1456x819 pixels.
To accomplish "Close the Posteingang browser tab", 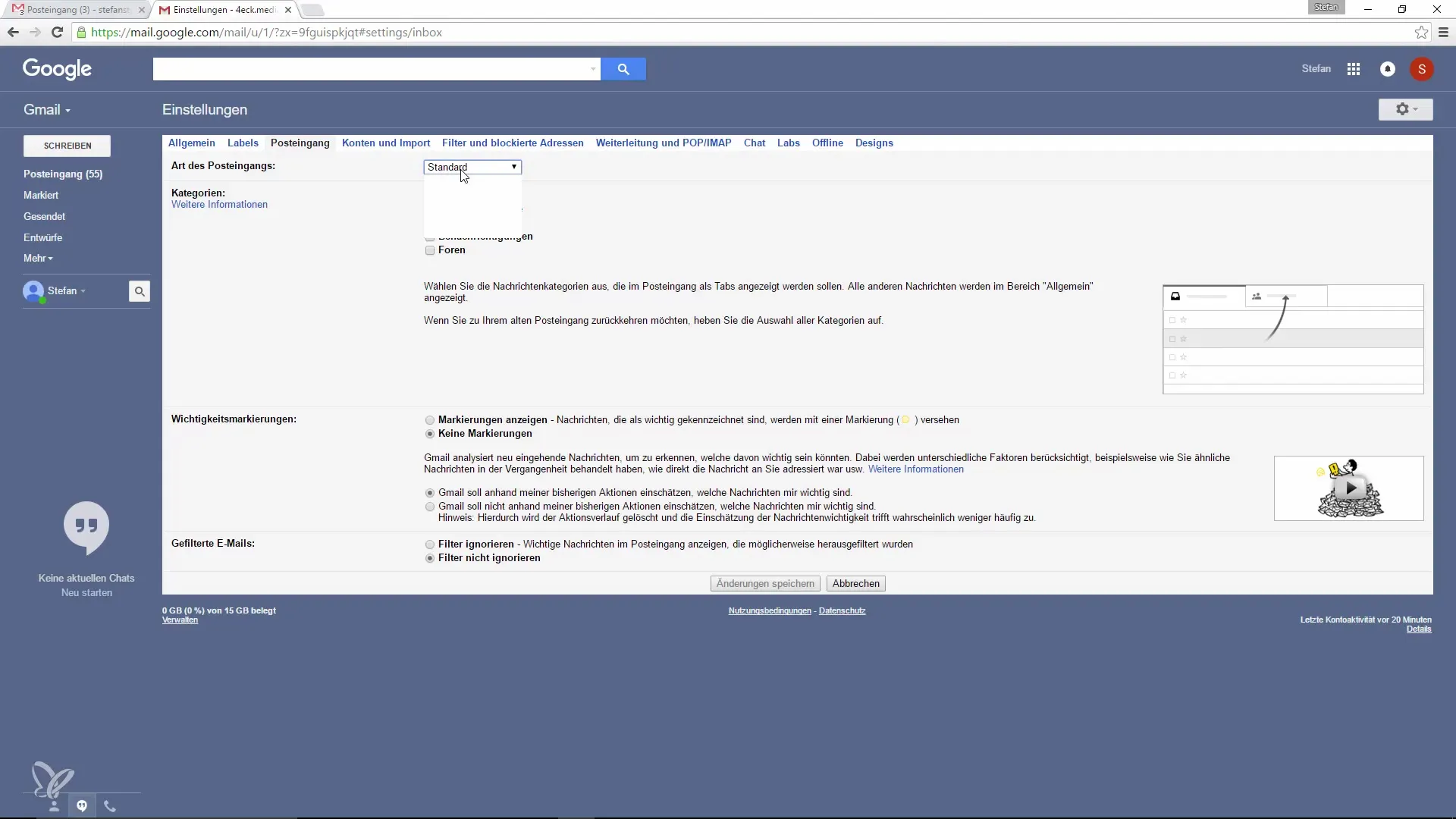I will point(142,10).
